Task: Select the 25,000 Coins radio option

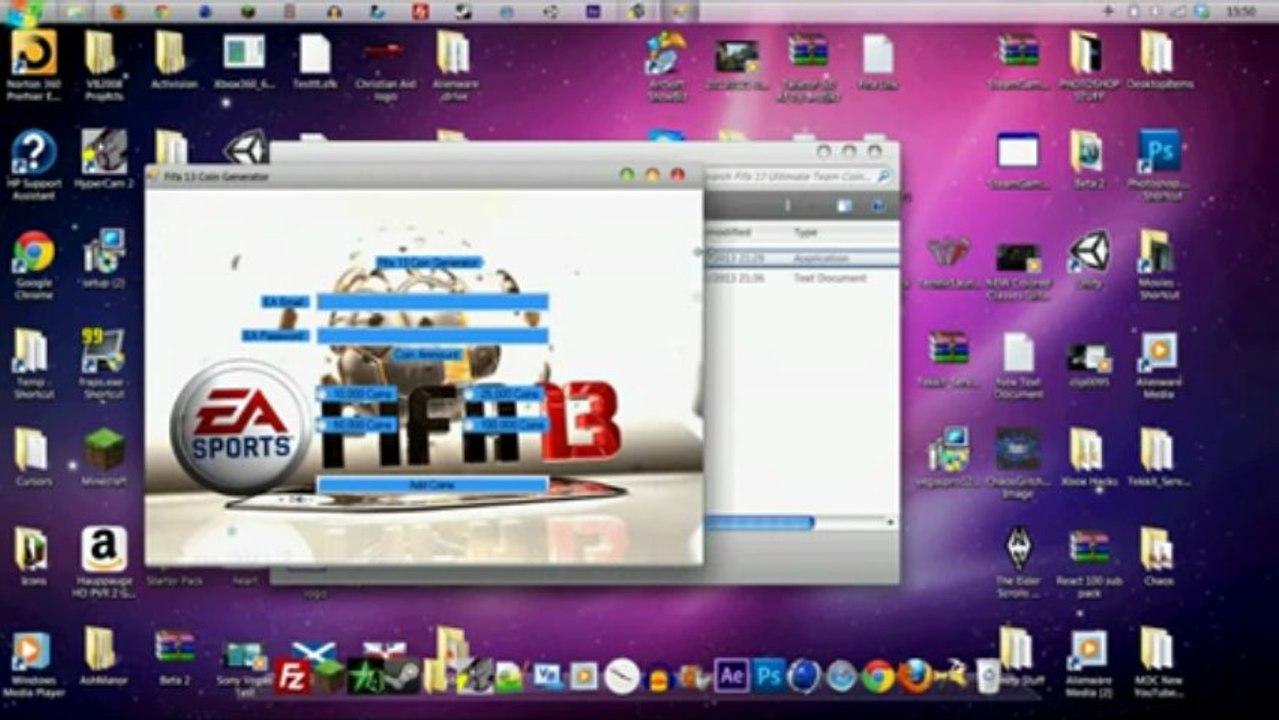Action: tap(503, 394)
